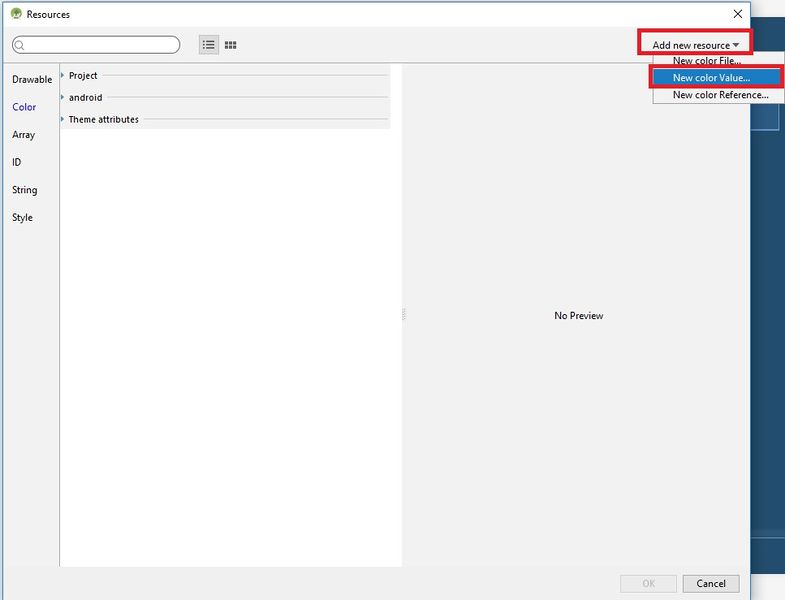Select the String resource tab

tap(25, 190)
